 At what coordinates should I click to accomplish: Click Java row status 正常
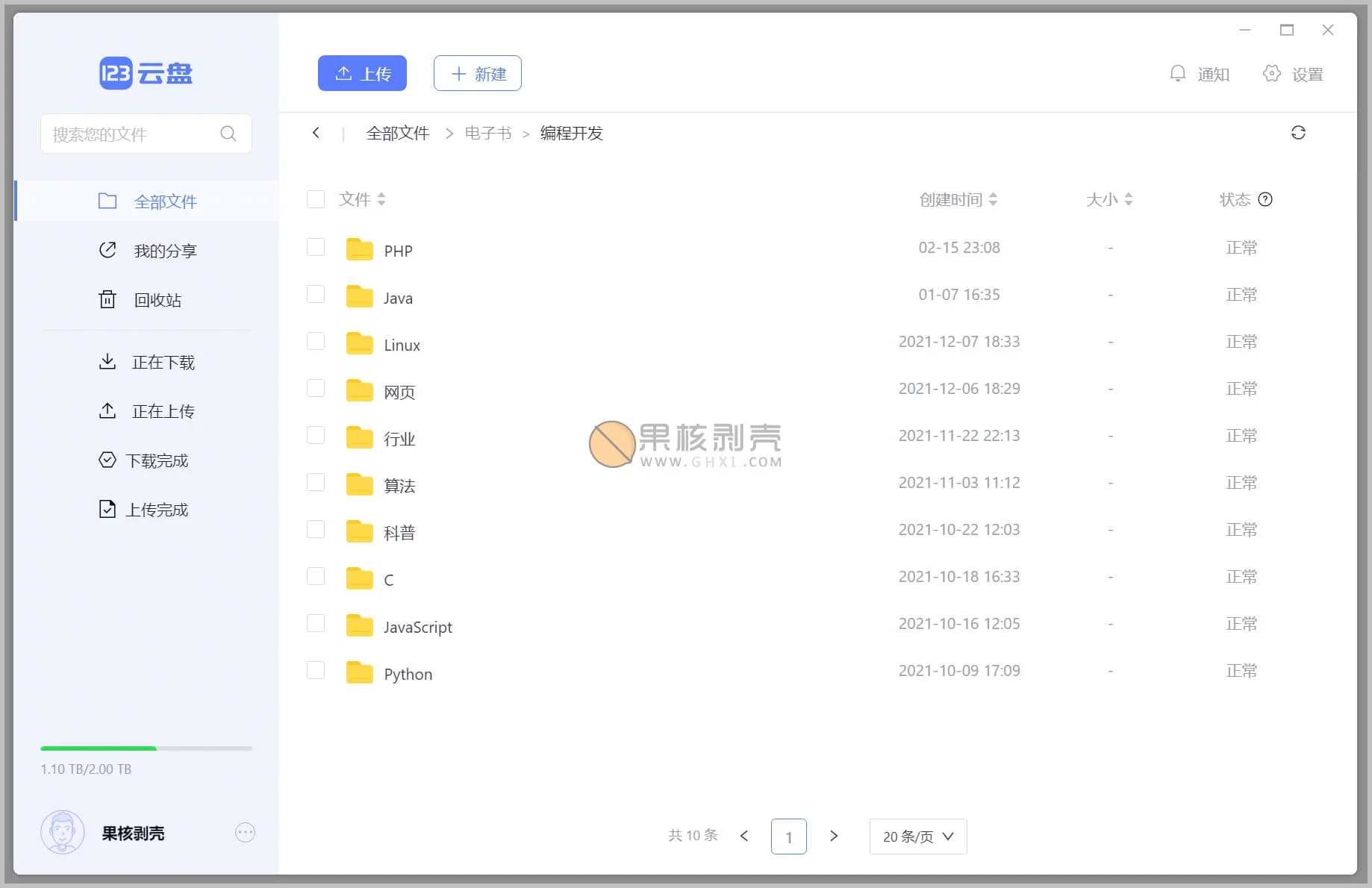coord(1242,294)
